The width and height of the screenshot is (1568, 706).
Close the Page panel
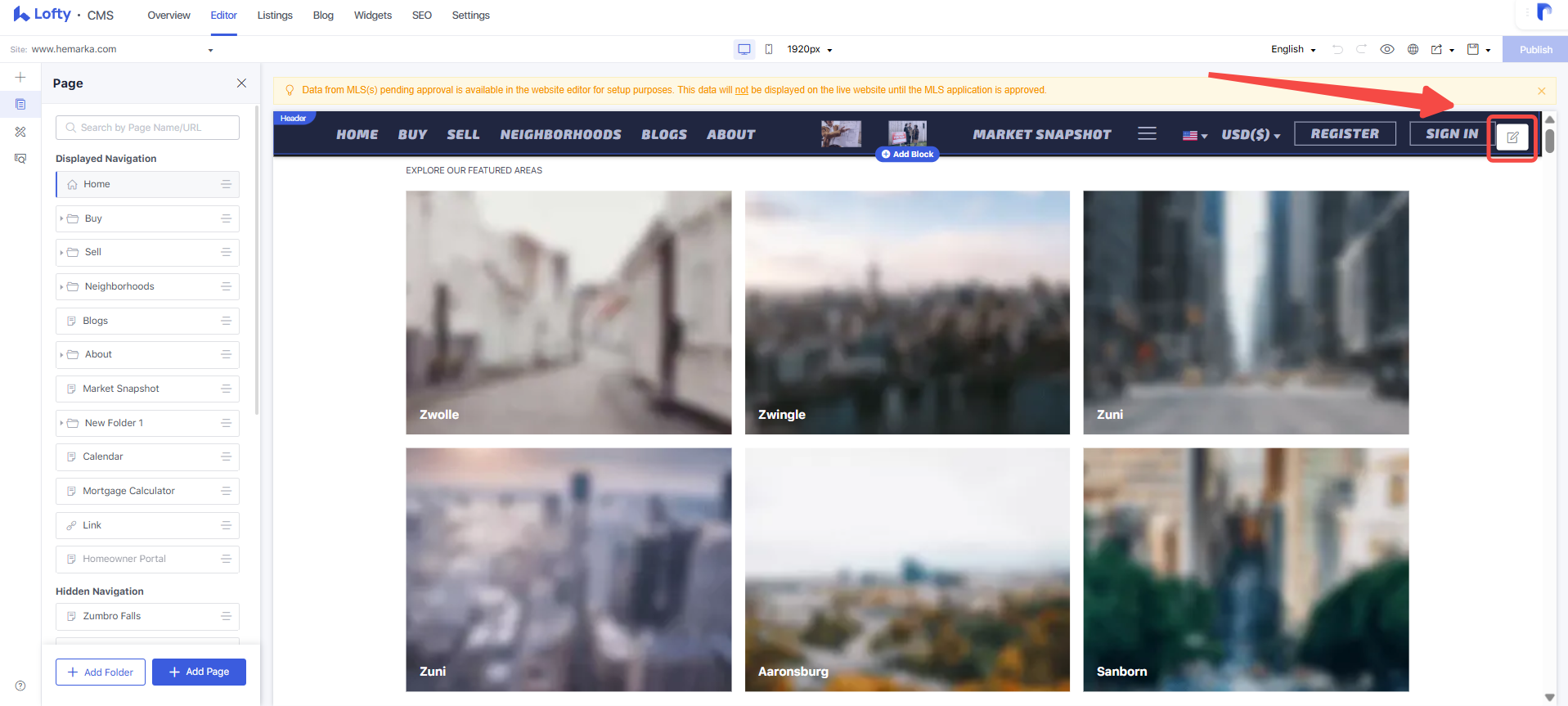pos(241,83)
